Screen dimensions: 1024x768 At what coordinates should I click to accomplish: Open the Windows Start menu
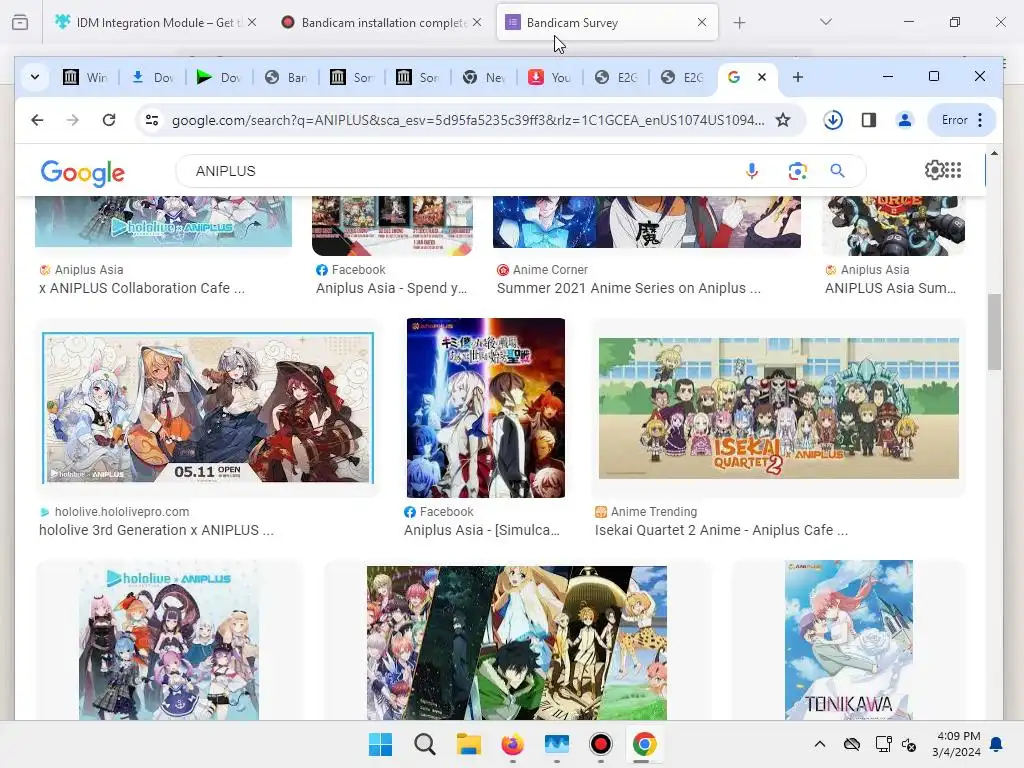pos(380,744)
